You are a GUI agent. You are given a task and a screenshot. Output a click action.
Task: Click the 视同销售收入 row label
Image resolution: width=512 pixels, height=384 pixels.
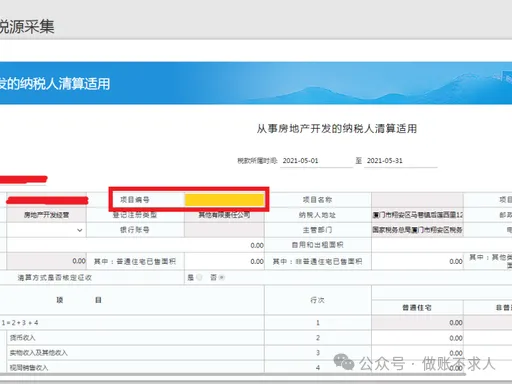(29, 368)
